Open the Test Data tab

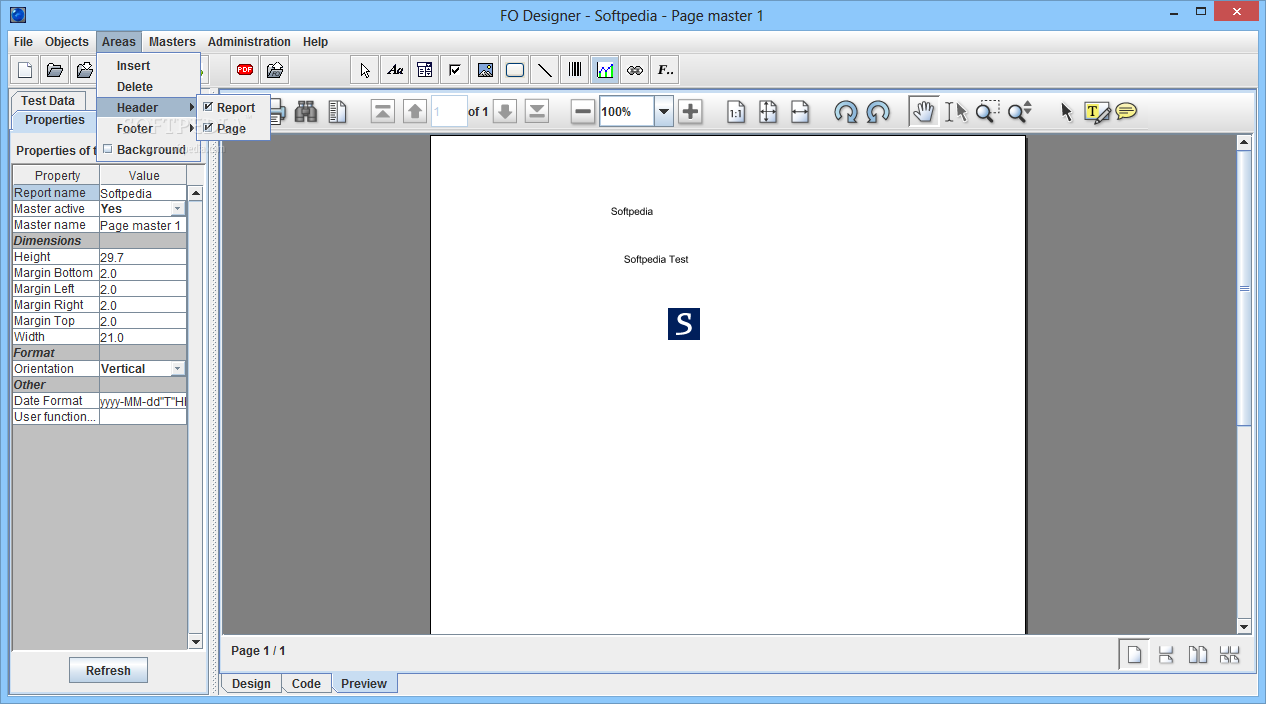(x=48, y=100)
